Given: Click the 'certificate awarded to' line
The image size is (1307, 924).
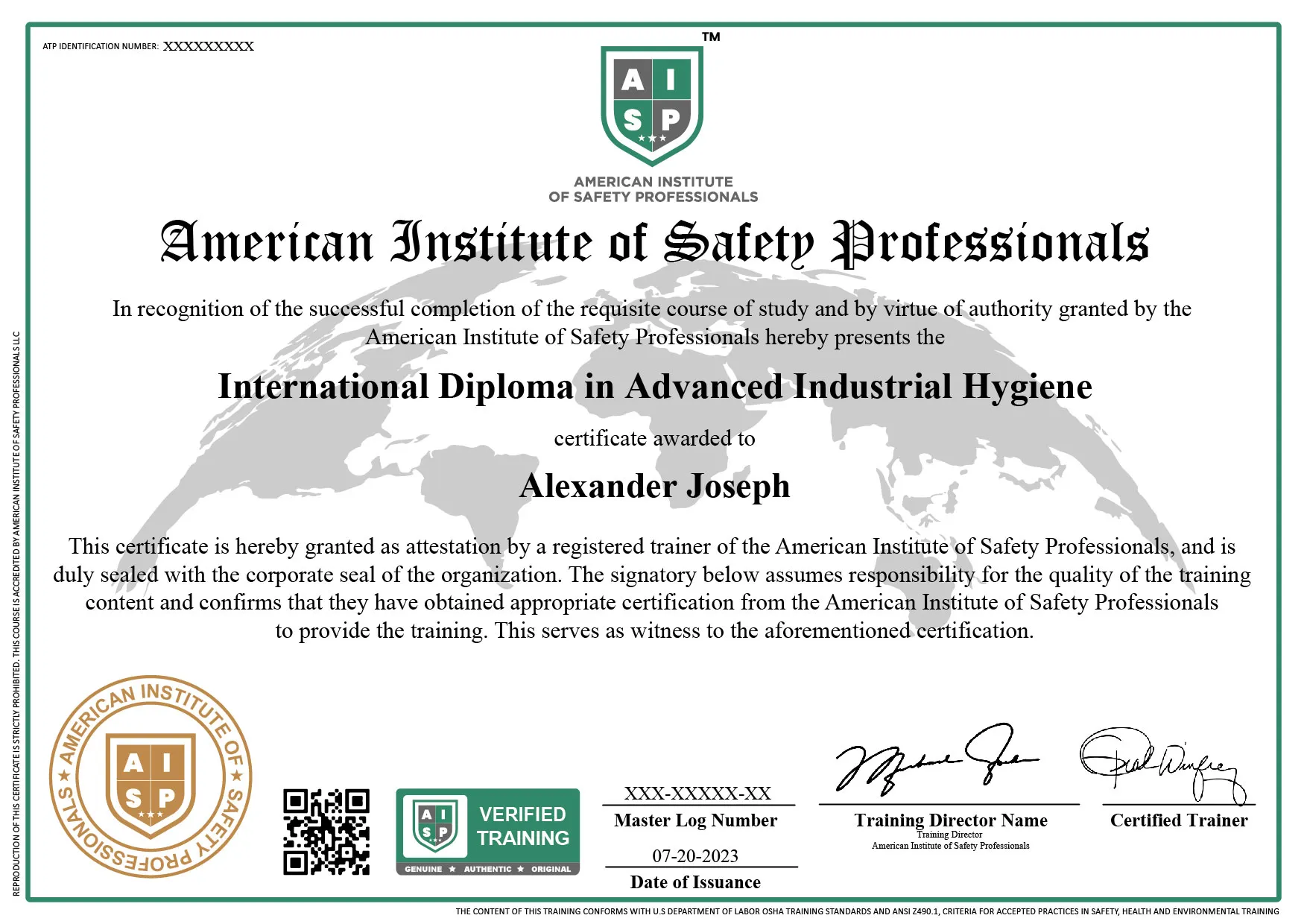Looking at the screenshot, I should coord(654,438).
